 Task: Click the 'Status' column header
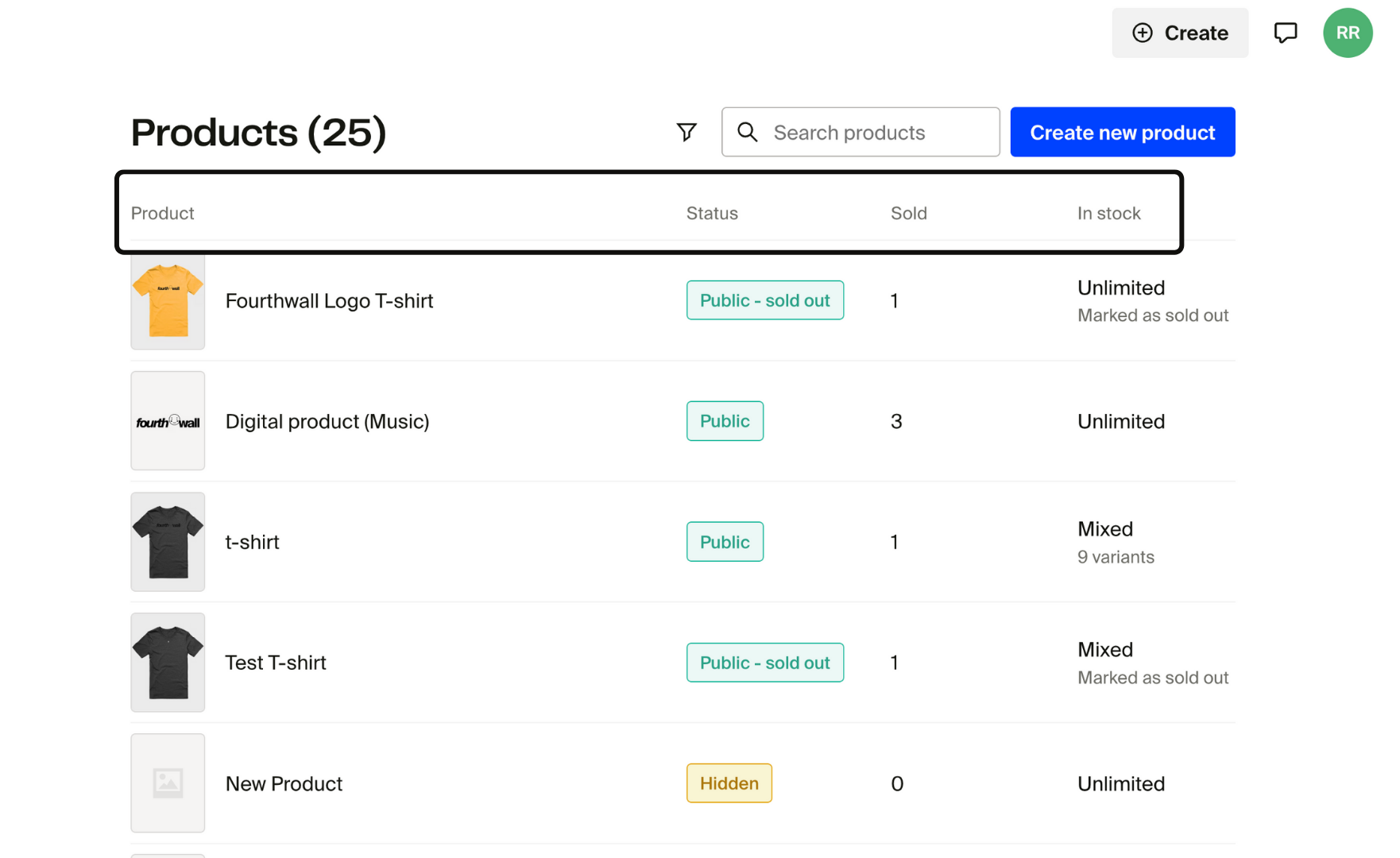click(712, 213)
